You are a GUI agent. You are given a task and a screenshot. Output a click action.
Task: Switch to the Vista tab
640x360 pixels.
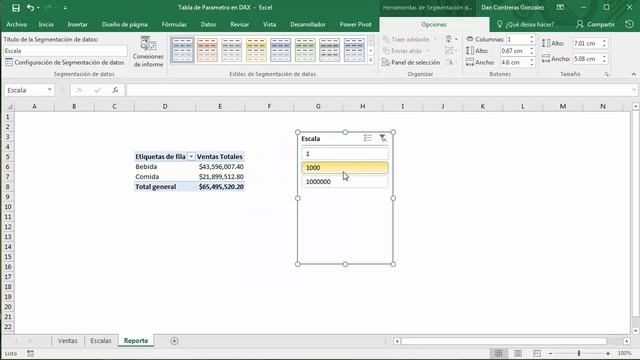click(x=269, y=24)
